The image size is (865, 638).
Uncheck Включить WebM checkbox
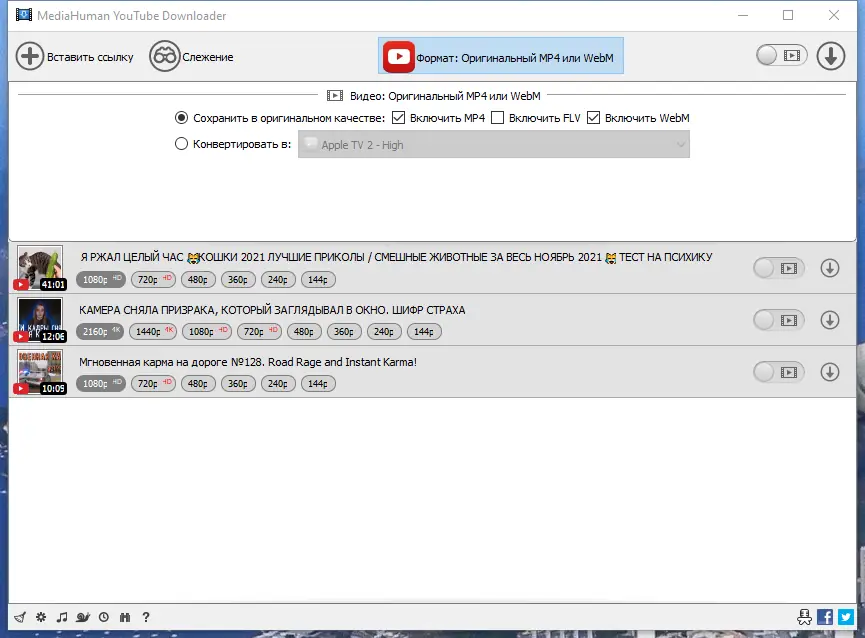click(593, 117)
